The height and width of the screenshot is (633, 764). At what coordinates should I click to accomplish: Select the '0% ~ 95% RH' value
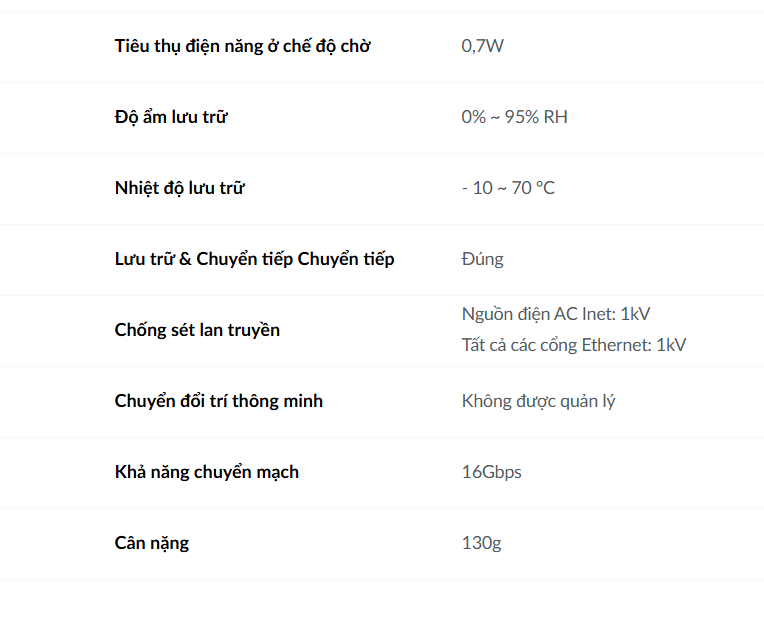[x=514, y=117]
